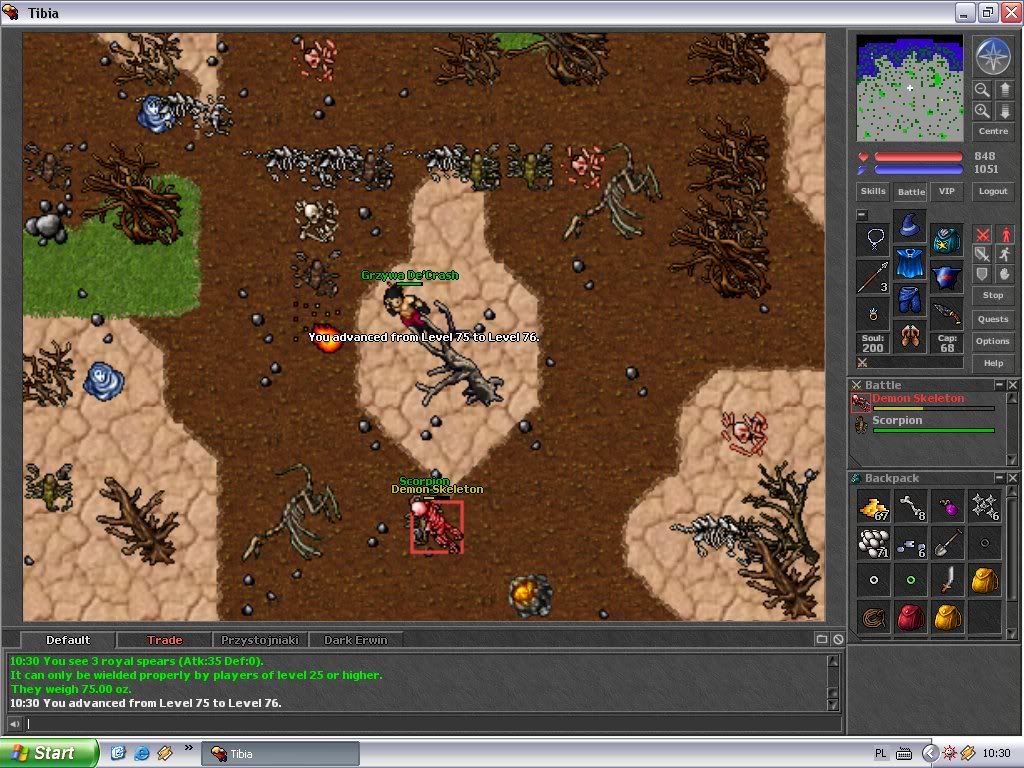Click the white pearls stack in Backpack
The width and height of the screenshot is (1024, 768).
coord(874,543)
